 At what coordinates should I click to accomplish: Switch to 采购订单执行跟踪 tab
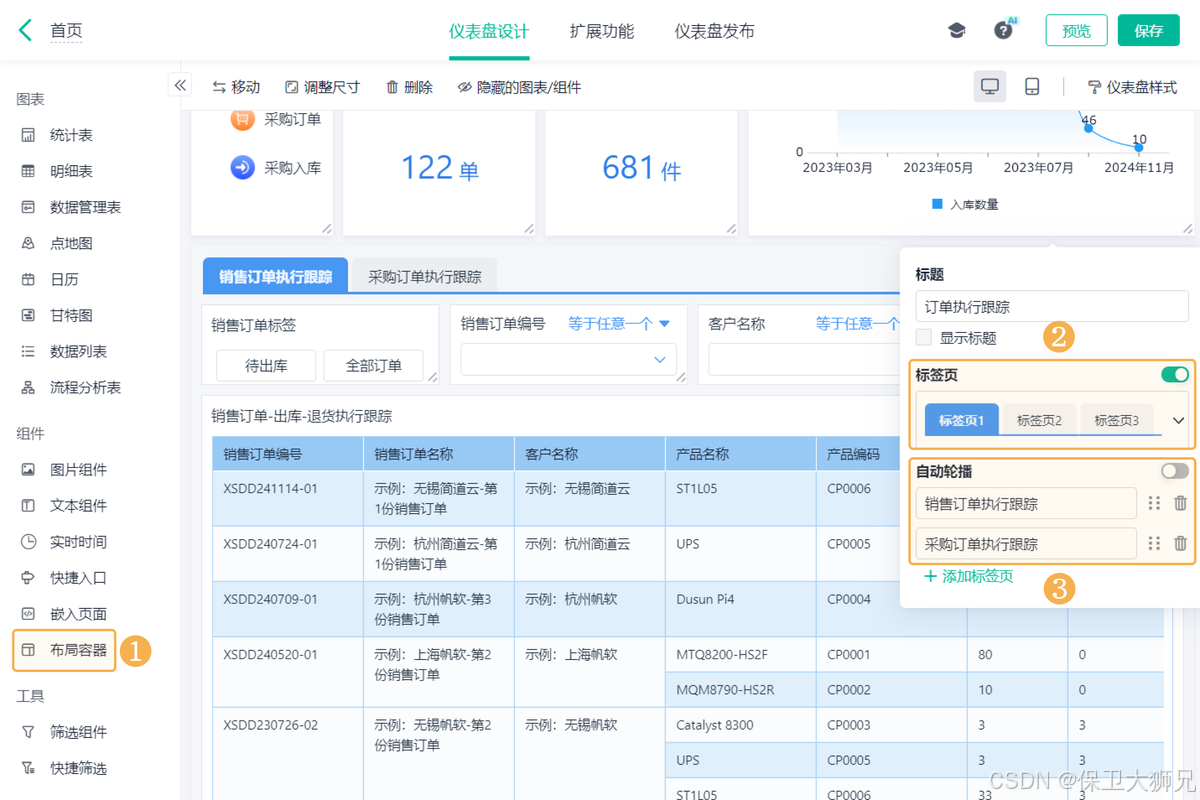[x=425, y=276]
